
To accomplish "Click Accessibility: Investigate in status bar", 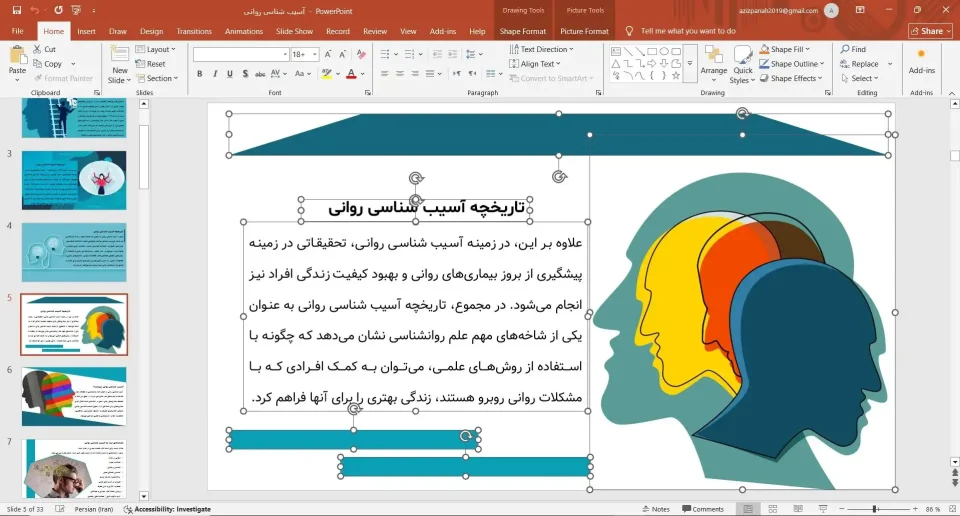I will pos(167,509).
